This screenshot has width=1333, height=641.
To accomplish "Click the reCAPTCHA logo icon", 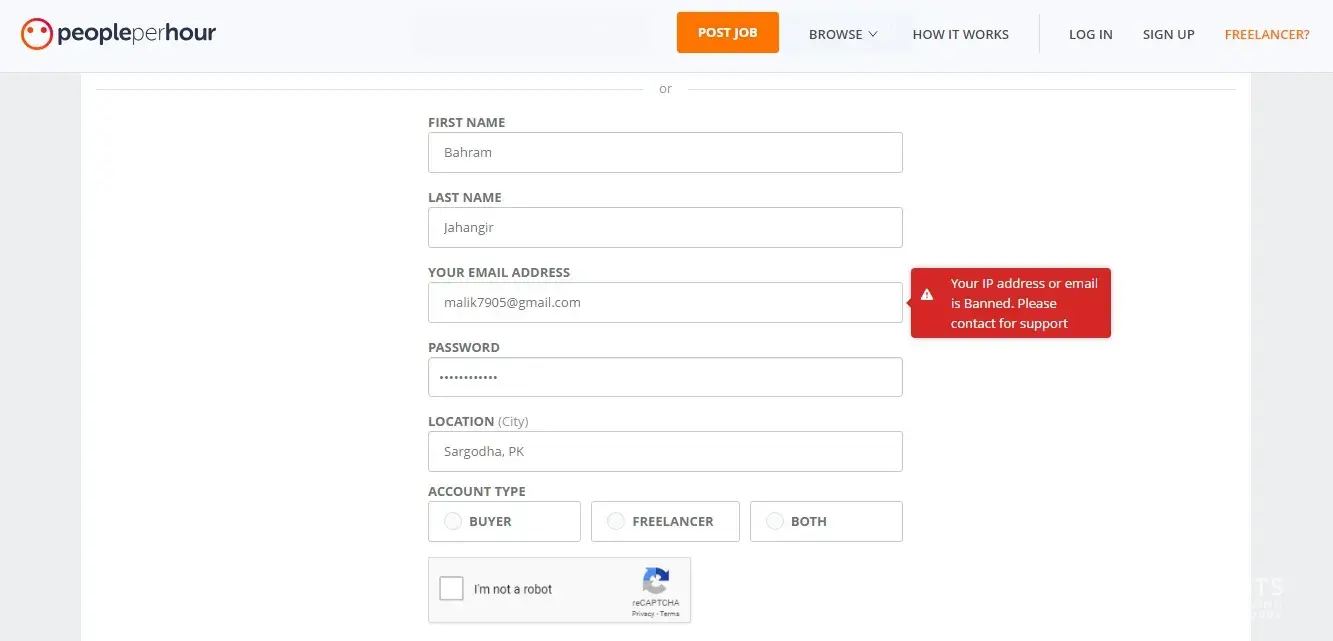I will click(x=655, y=582).
